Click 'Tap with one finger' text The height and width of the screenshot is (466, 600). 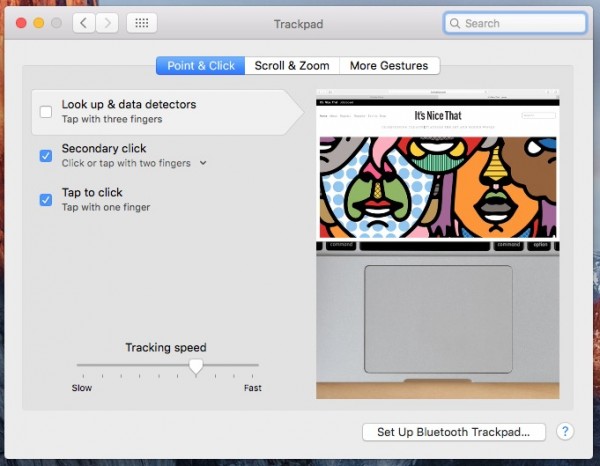point(106,207)
